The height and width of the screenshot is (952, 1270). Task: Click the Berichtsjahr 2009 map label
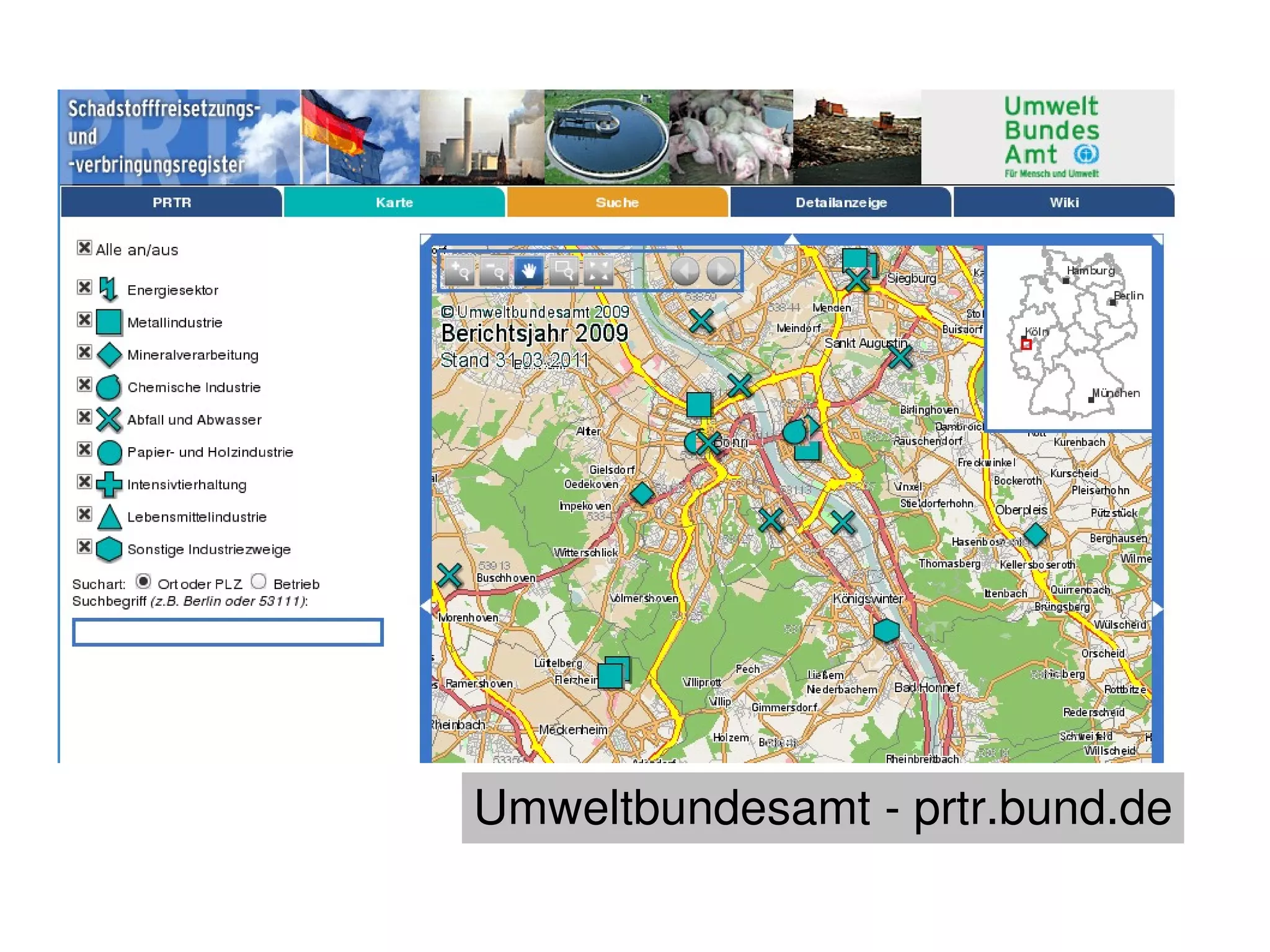tap(535, 333)
